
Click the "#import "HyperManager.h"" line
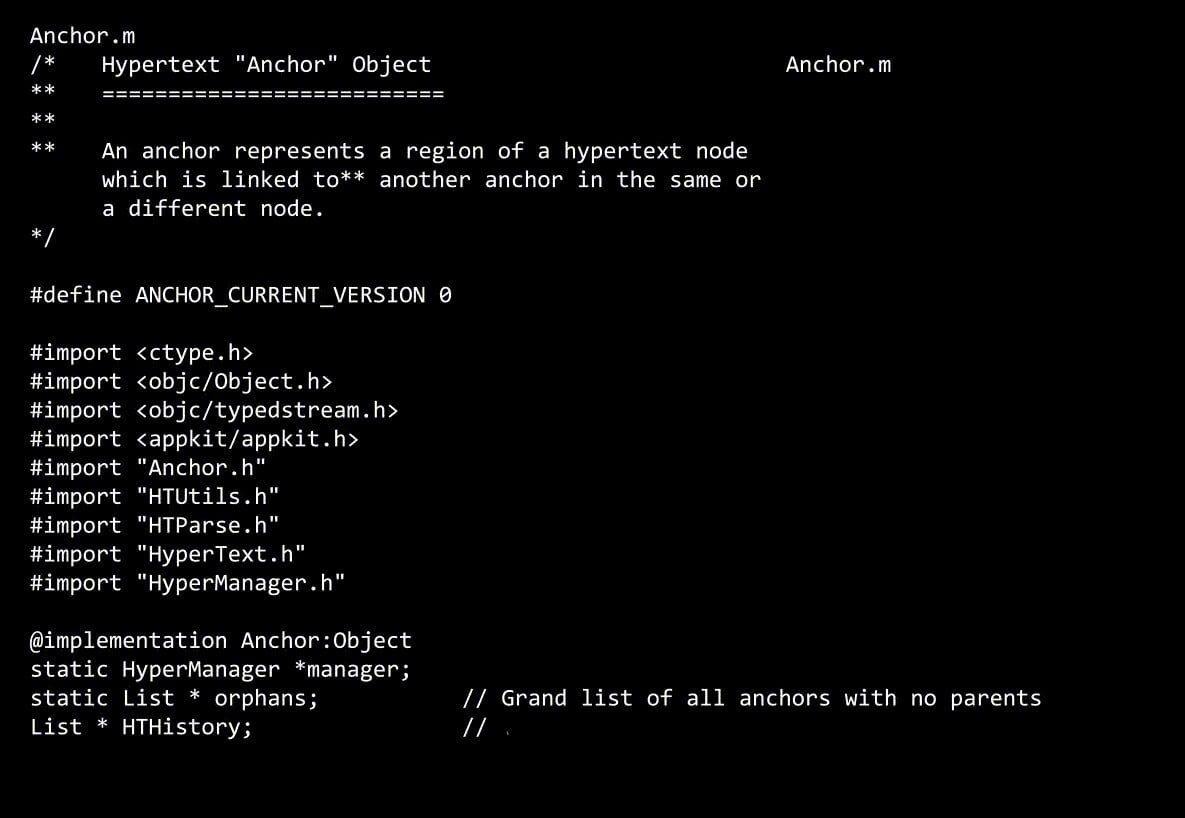(187, 583)
